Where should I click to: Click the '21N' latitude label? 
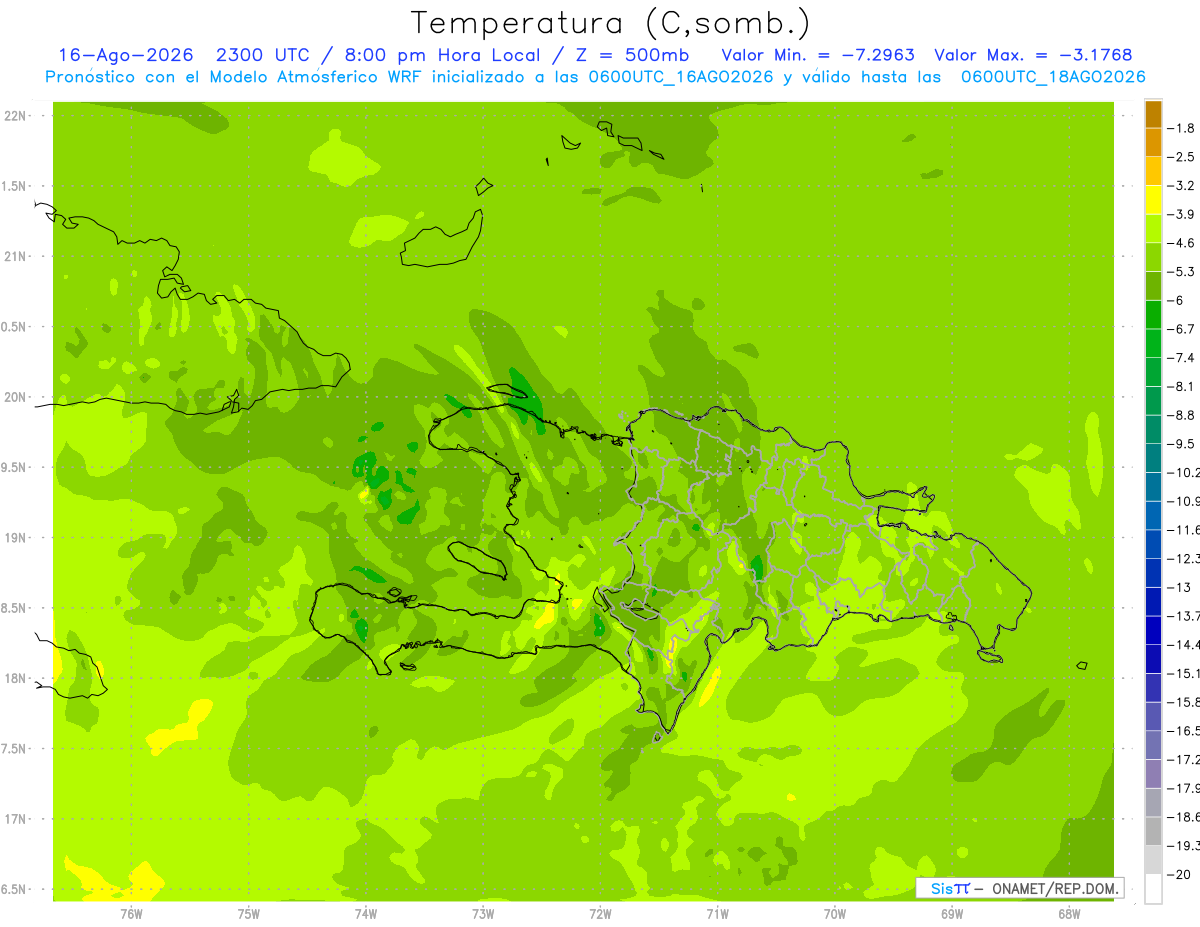tap(14, 256)
